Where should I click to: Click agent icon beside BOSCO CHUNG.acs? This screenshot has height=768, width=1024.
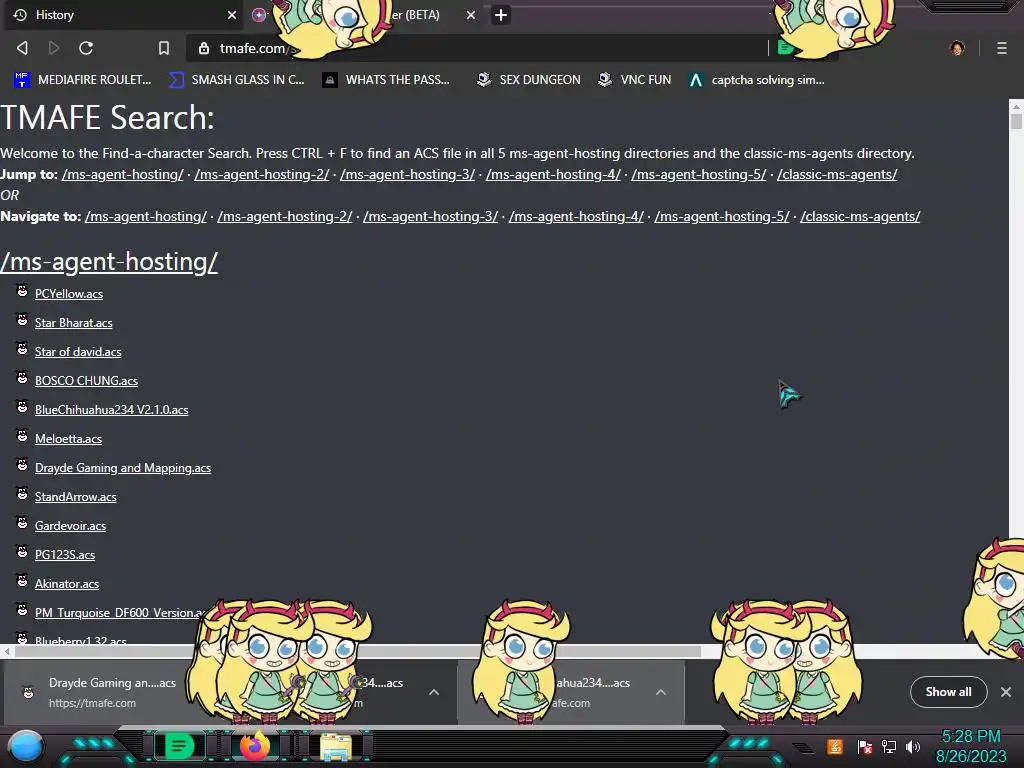pyautogui.click(x=22, y=377)
